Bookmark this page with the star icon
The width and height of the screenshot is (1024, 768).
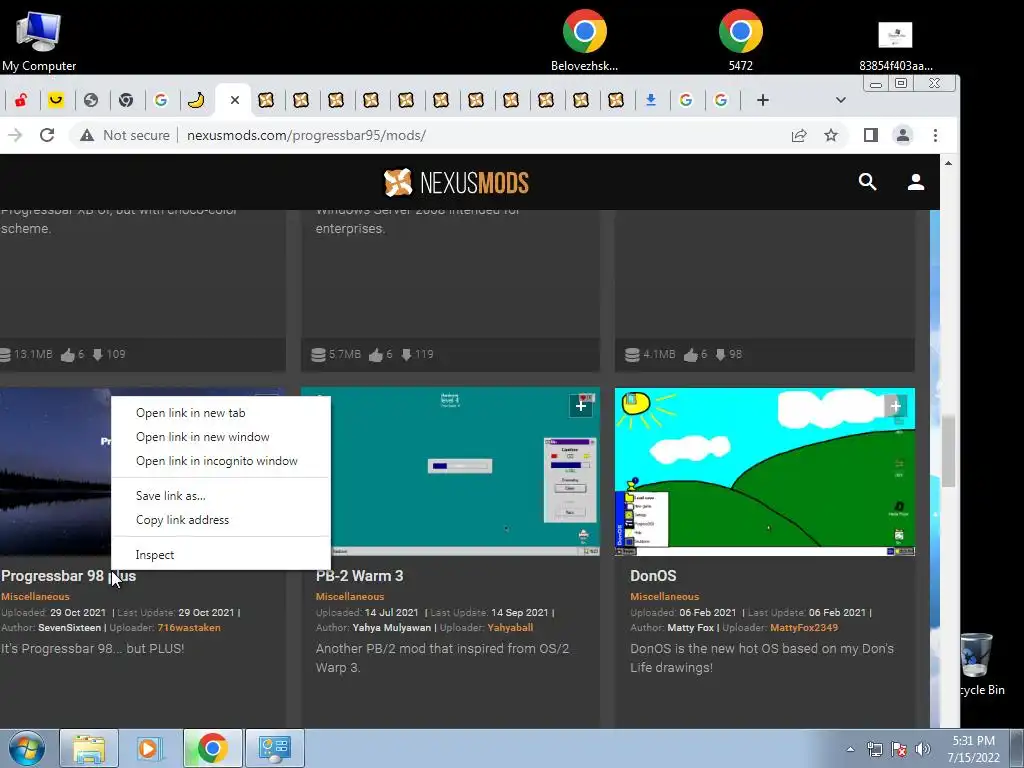click(x=831, y=135)
